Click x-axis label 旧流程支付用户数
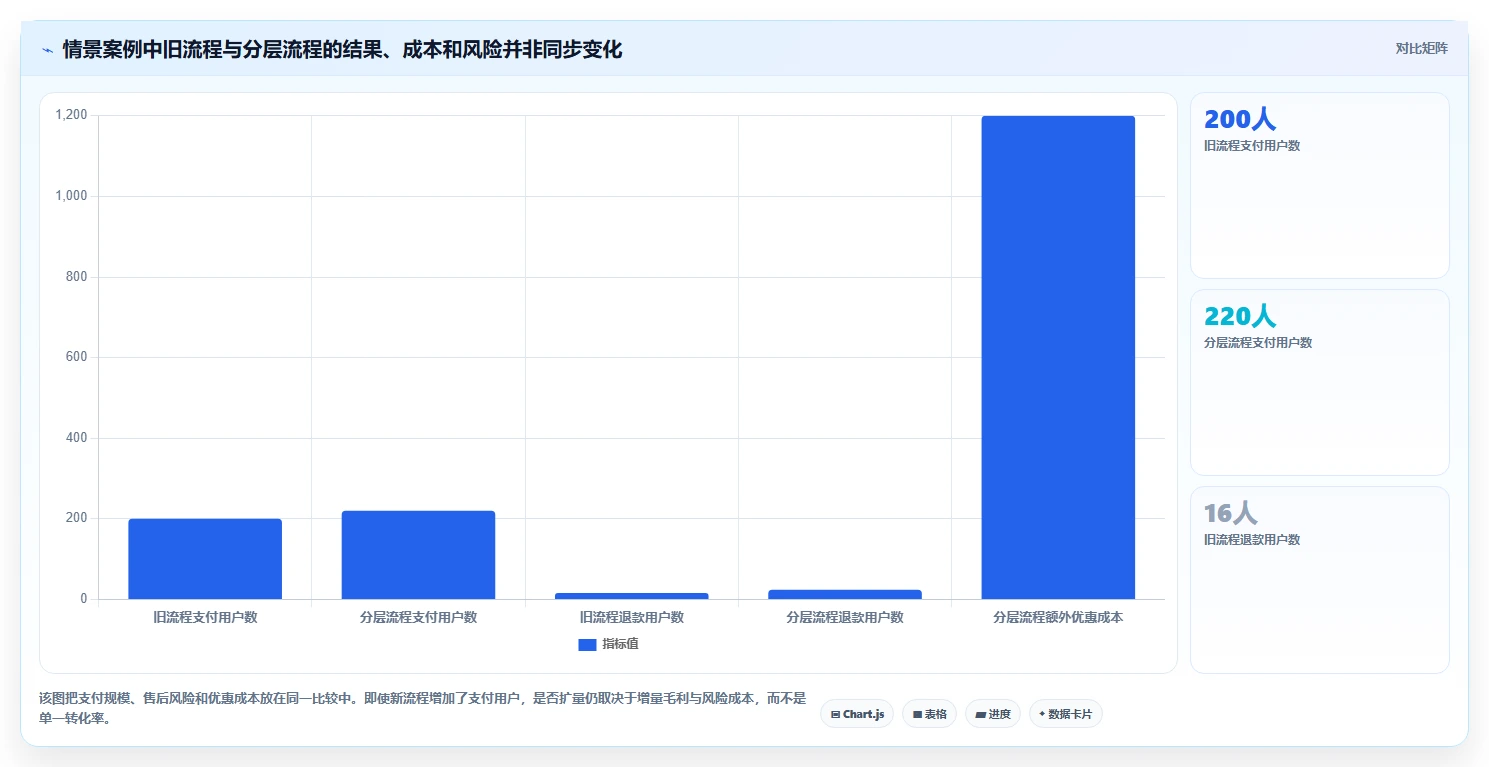Image resolution: width=1489 pixels, height=767 pixels. [205, 618]
